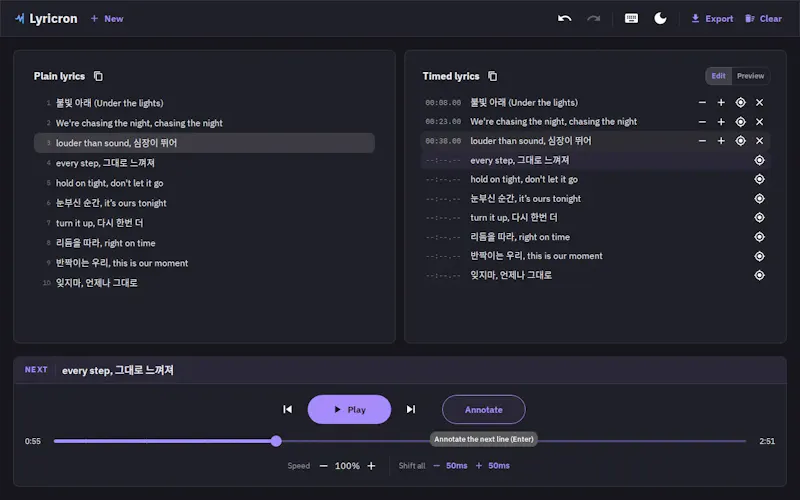This screenshot has height=500, width=800.
Task: Click the seek bar near the 2:51 end
Action: [742, 441]
